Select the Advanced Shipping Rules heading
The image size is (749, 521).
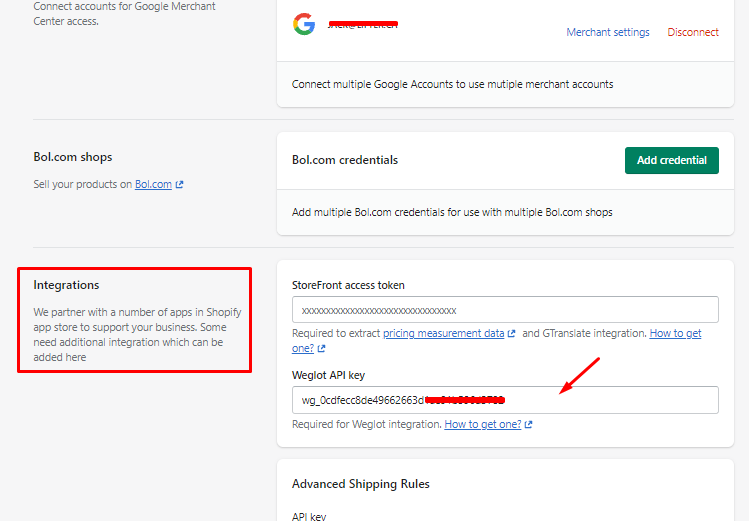coord(361,484)
